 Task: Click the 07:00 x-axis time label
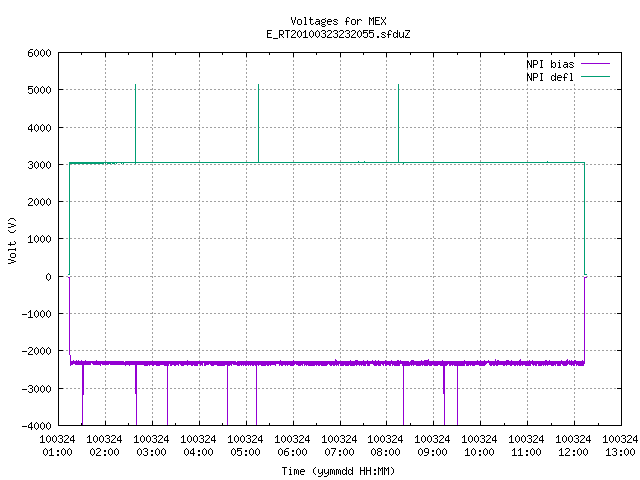[339, 452]
